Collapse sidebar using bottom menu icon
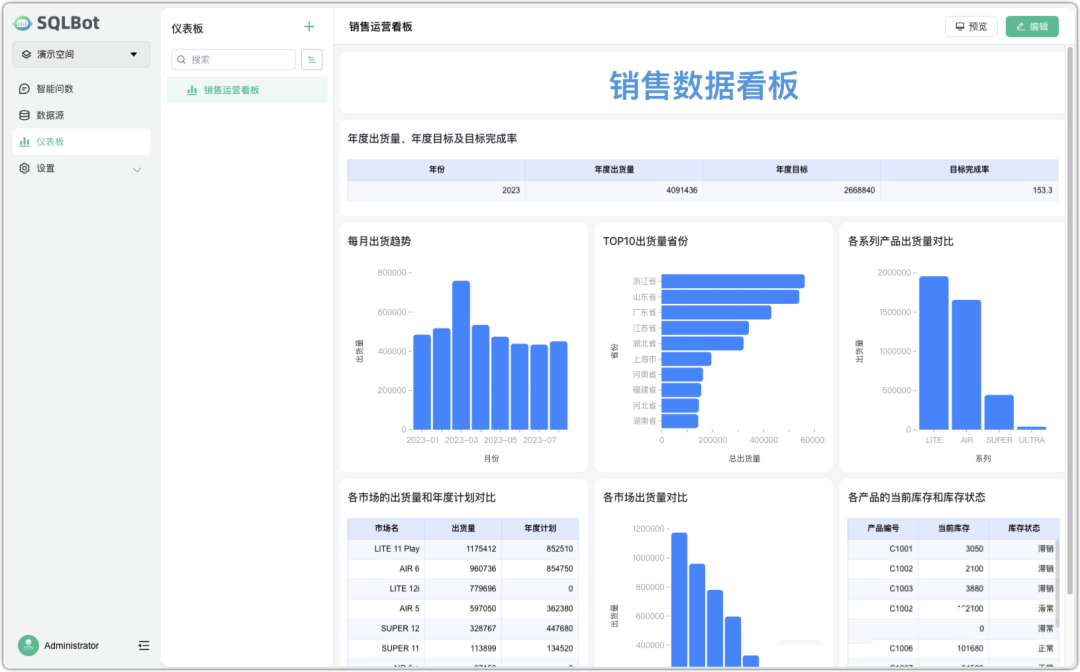 [144, 646]
